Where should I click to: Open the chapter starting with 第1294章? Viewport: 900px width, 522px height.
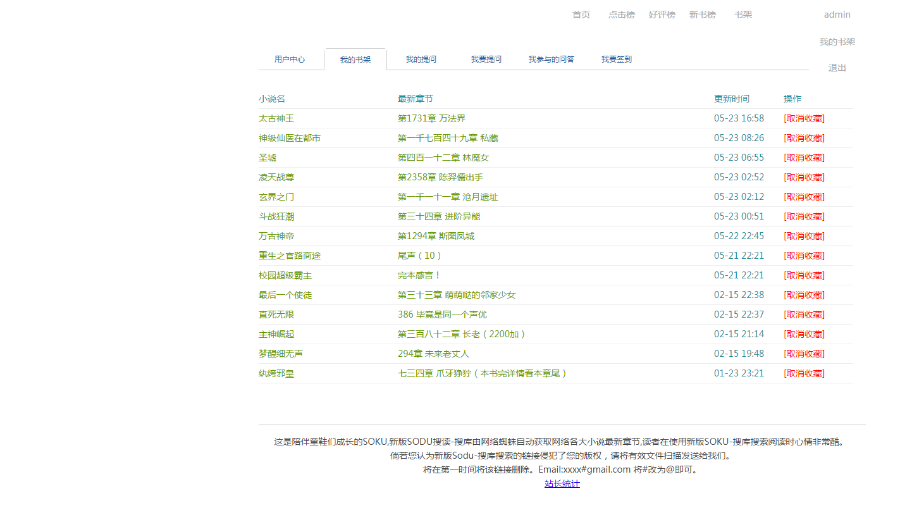(436, 236)
